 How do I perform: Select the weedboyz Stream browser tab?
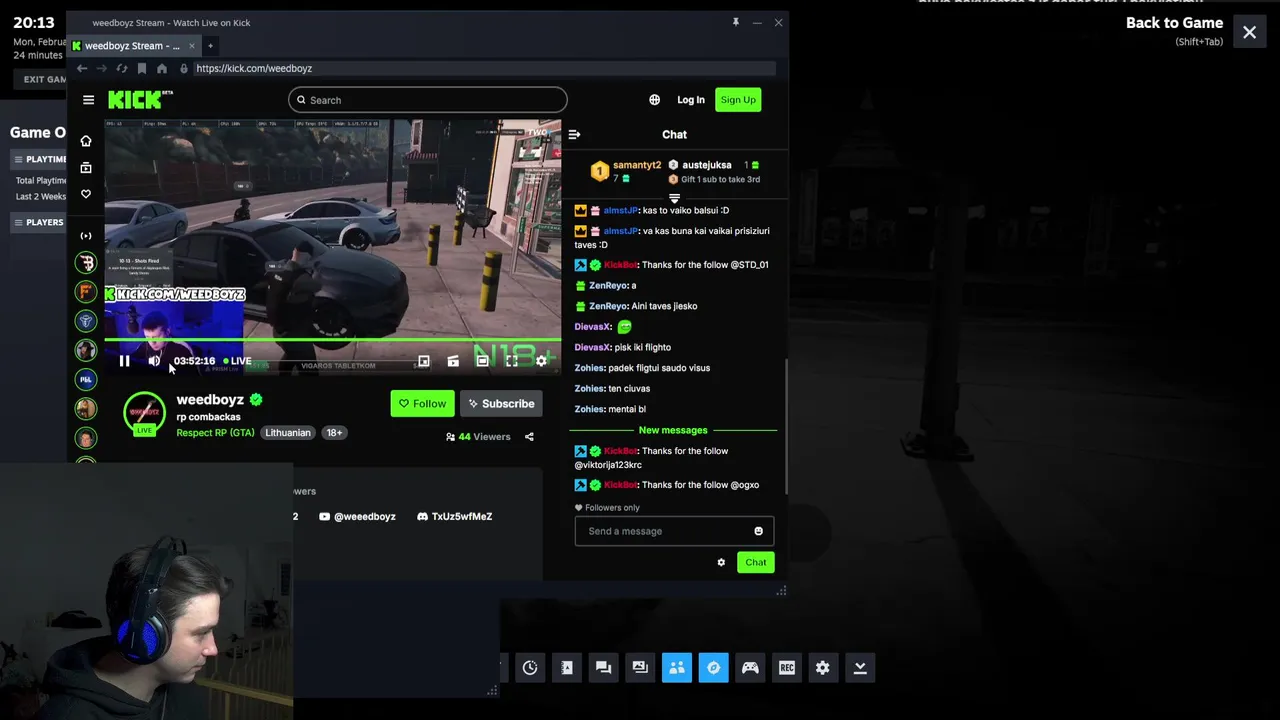(134, 46)
